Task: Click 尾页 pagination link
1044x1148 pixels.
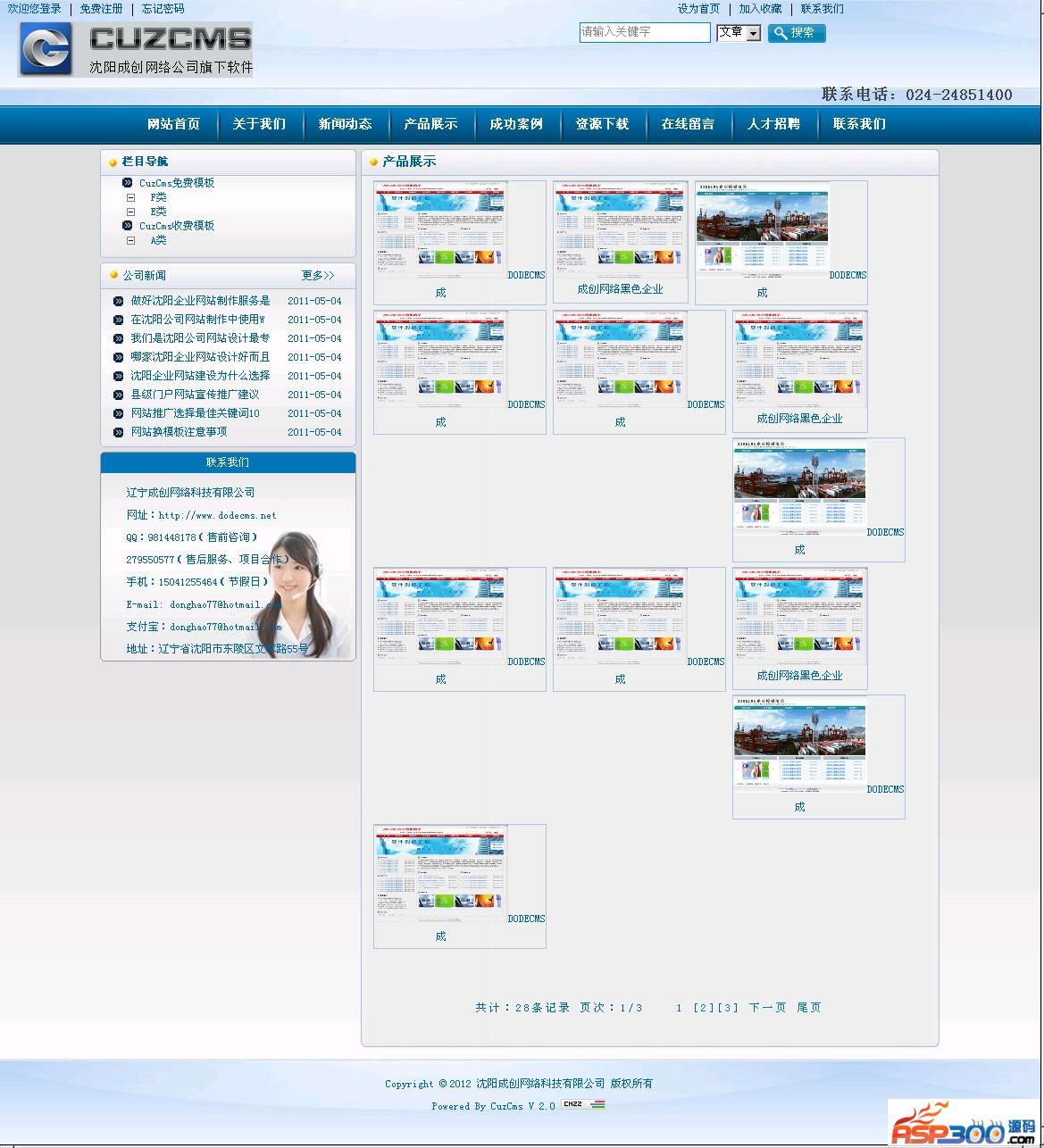Action: click(x=809, y=1008)
